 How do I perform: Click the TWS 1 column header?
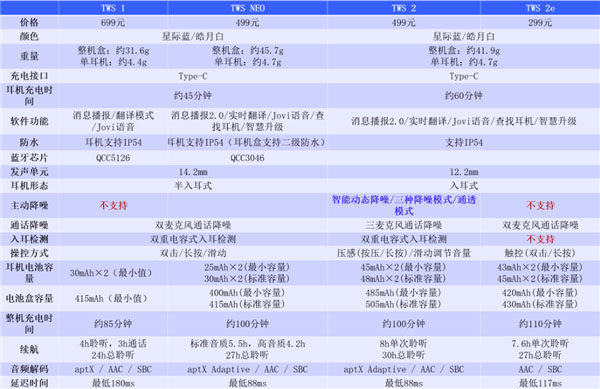[x=113, y=8]
